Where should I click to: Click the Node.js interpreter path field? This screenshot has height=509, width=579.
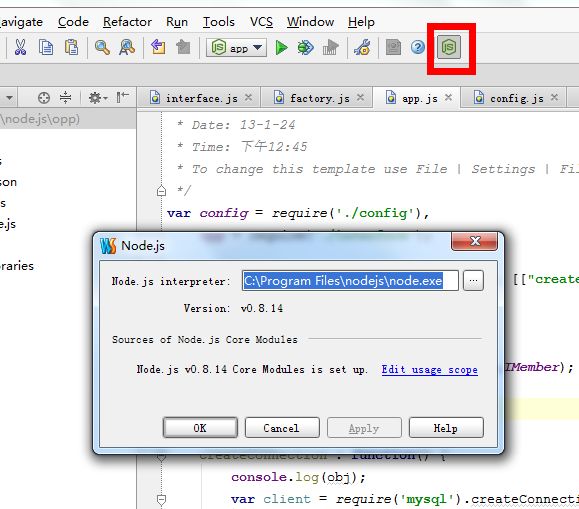(350, 281)
